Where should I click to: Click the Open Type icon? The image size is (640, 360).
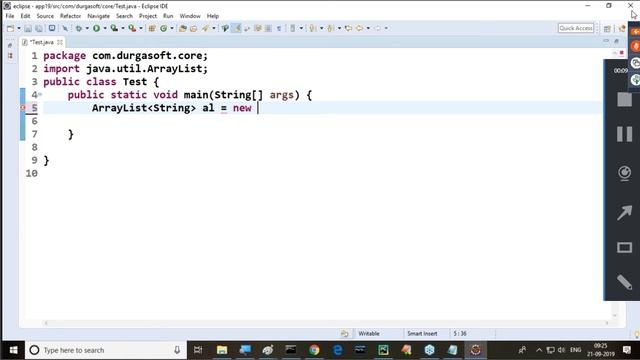coord(182,28)
